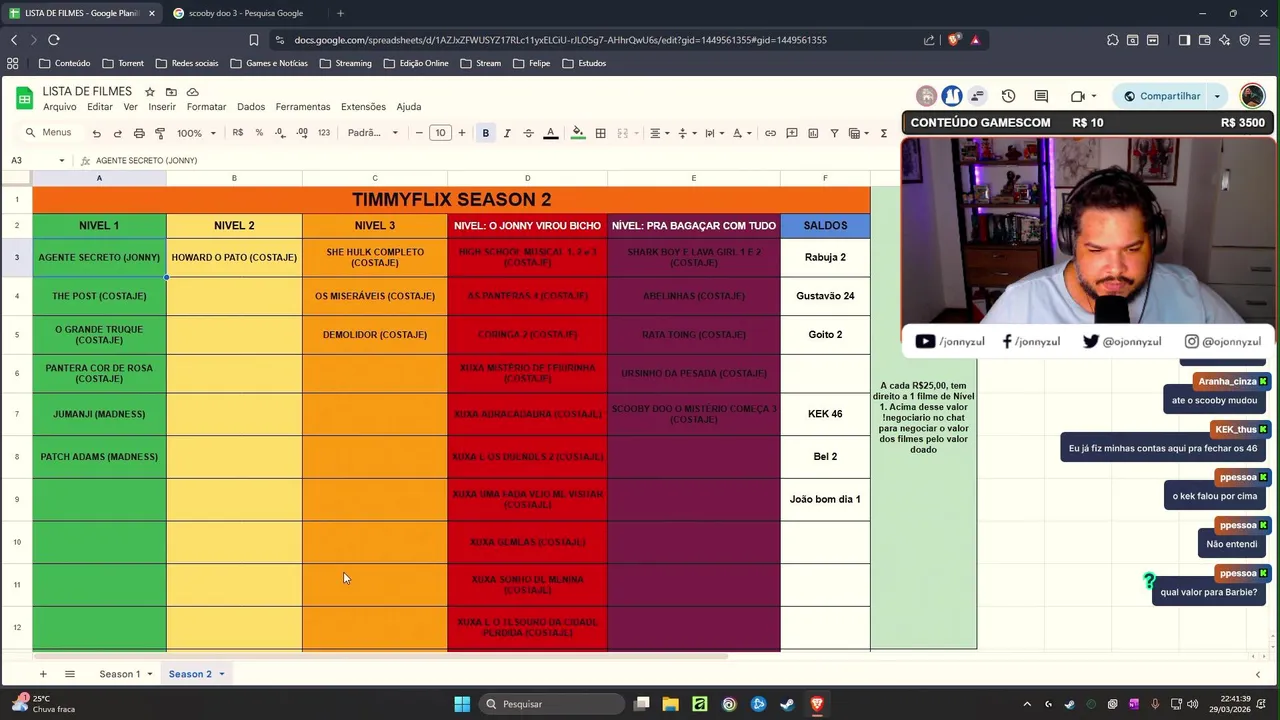
Task: Open the Sheets home logo
Action: click(x=24, y=97)
